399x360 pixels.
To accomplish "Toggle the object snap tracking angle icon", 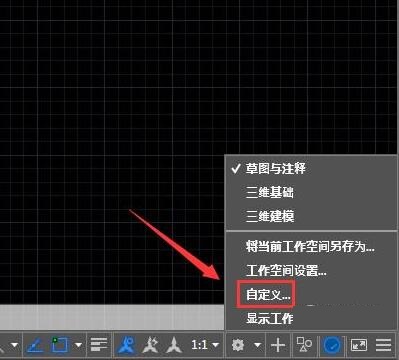I will 35,345.
